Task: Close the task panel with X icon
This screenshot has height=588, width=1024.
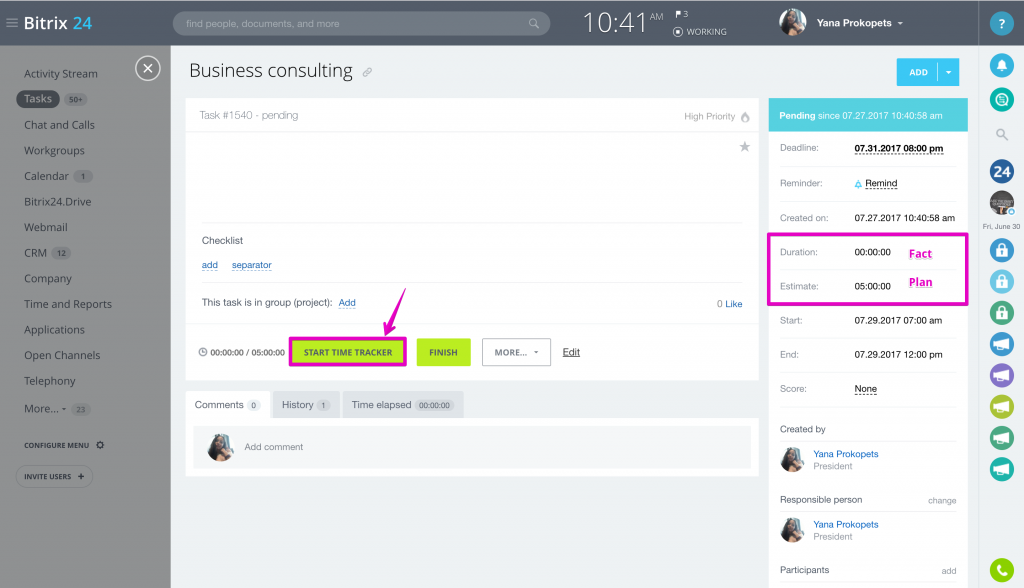Action: click(x=148, y=68)
